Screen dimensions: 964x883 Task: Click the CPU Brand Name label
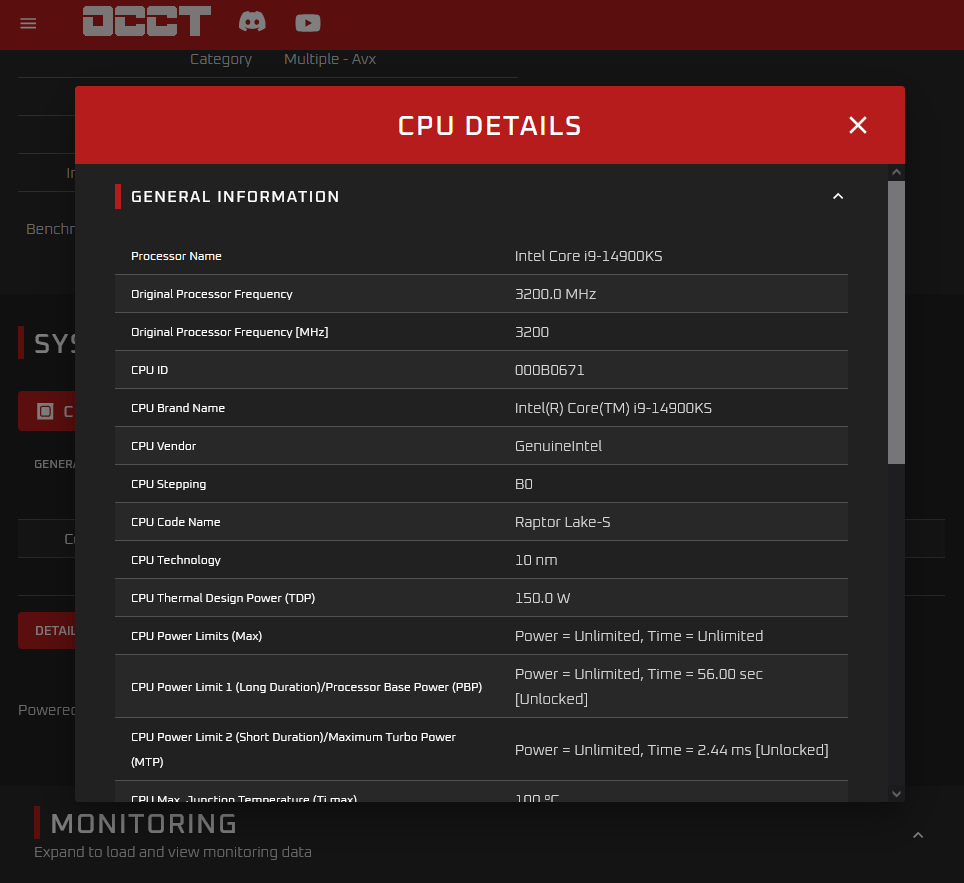coord(178,408)
